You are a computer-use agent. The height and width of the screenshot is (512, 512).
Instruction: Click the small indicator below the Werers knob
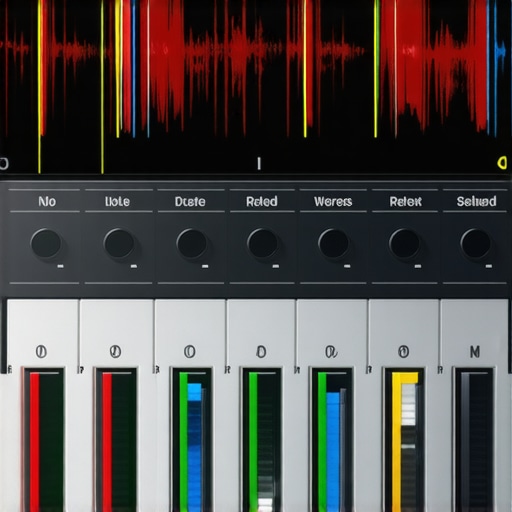(x=347, y=266)
